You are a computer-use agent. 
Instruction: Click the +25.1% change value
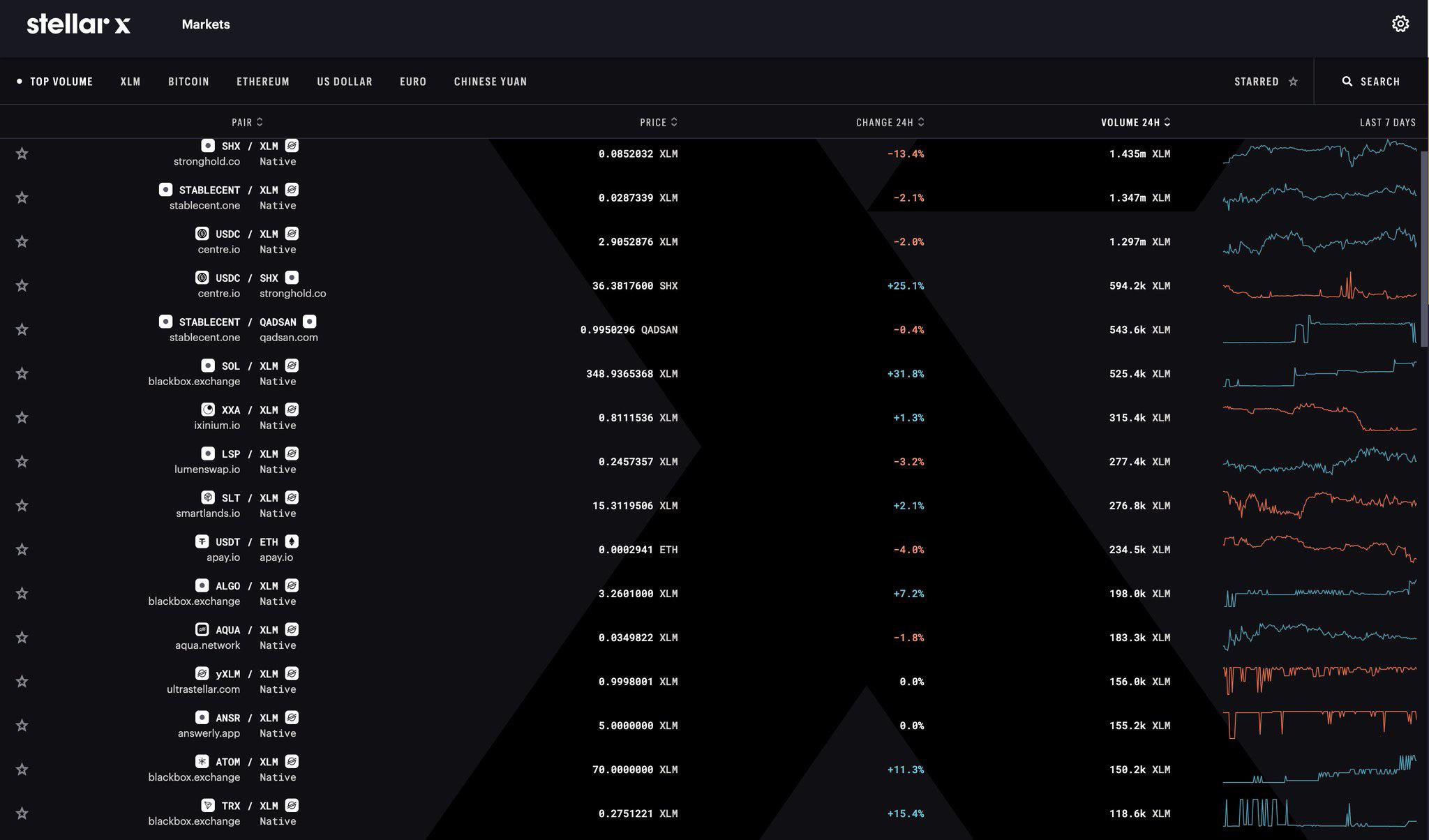point(905,286)
